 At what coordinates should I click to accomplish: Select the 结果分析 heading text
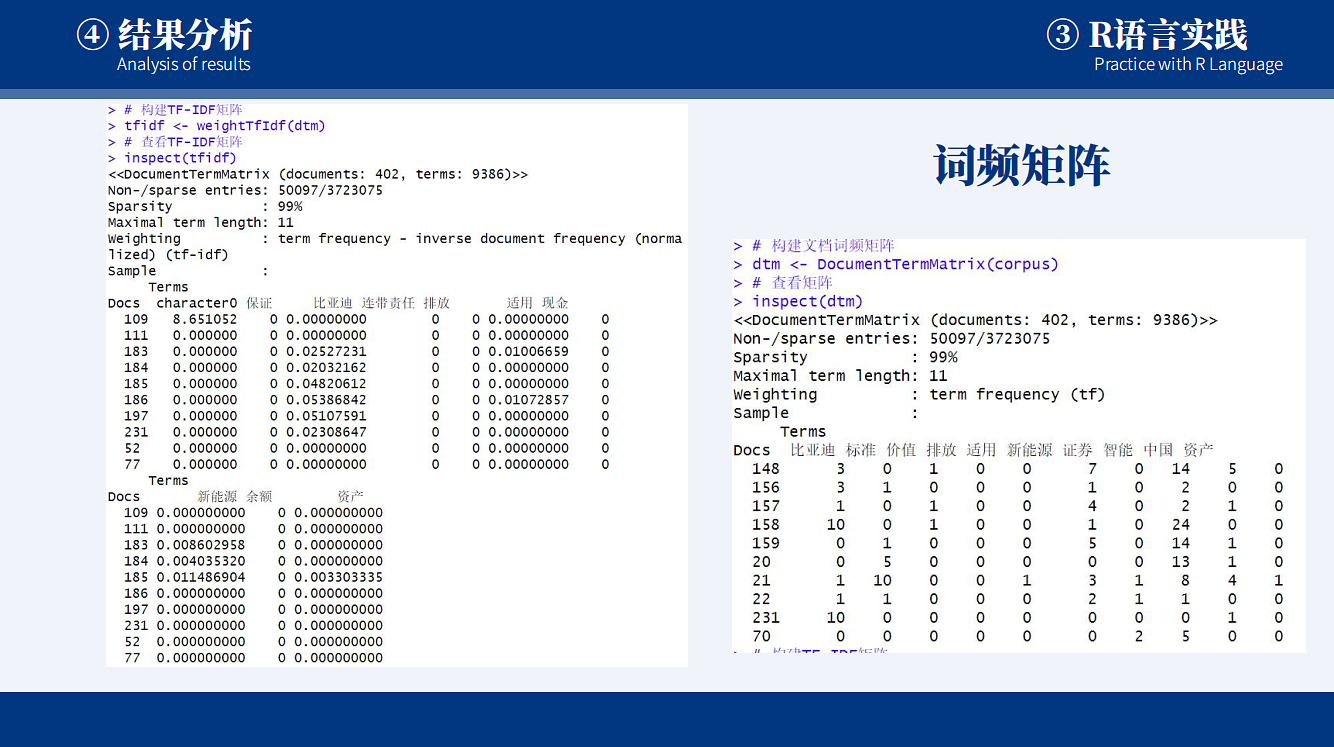(x=185, y=35)
